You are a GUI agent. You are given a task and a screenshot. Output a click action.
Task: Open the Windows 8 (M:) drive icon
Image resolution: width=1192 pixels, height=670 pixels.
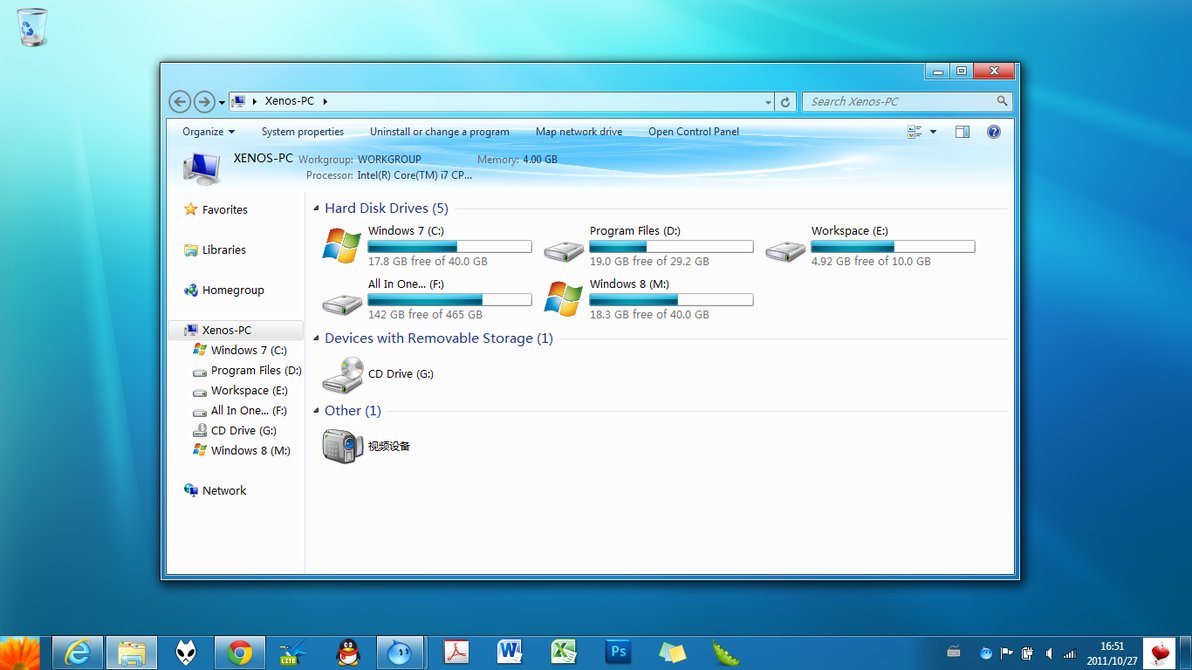click(564, 299)
